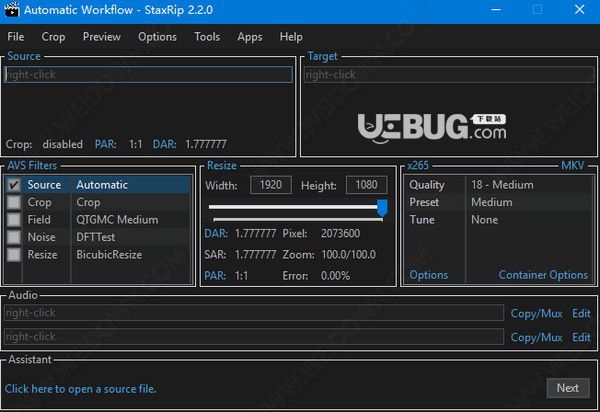The image size is (600, 412).
Task: Open the Apps menu
Action: (249, 37)
